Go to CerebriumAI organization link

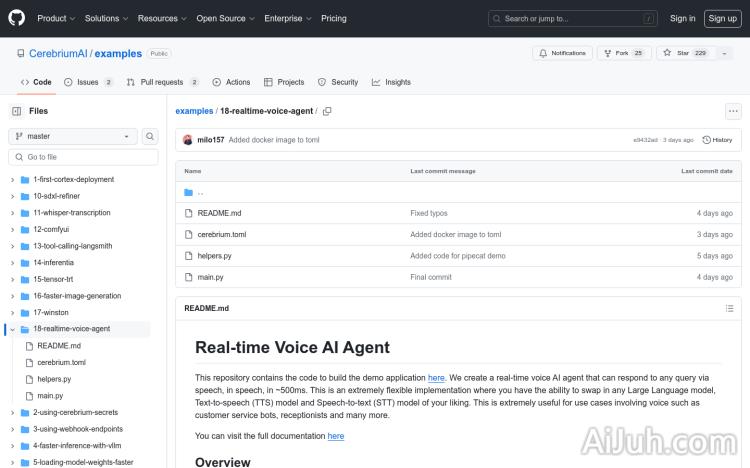58,54
